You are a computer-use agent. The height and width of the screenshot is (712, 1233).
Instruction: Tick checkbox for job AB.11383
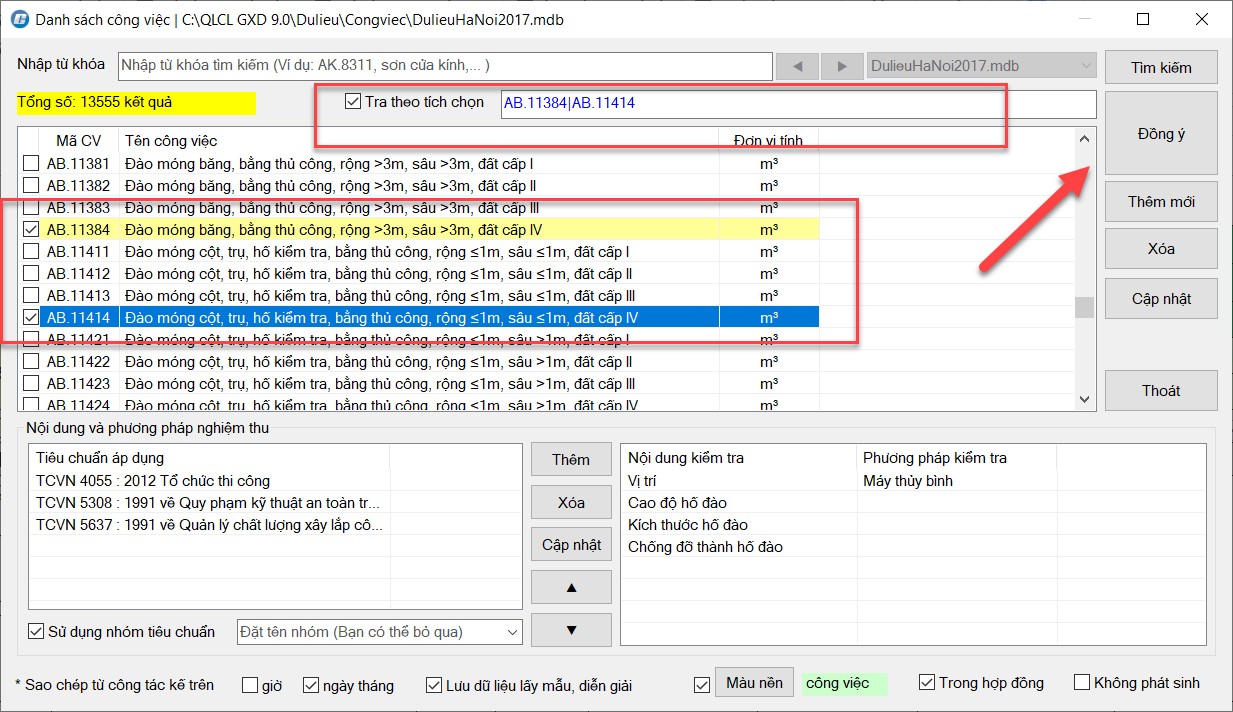tap(32, 208)
